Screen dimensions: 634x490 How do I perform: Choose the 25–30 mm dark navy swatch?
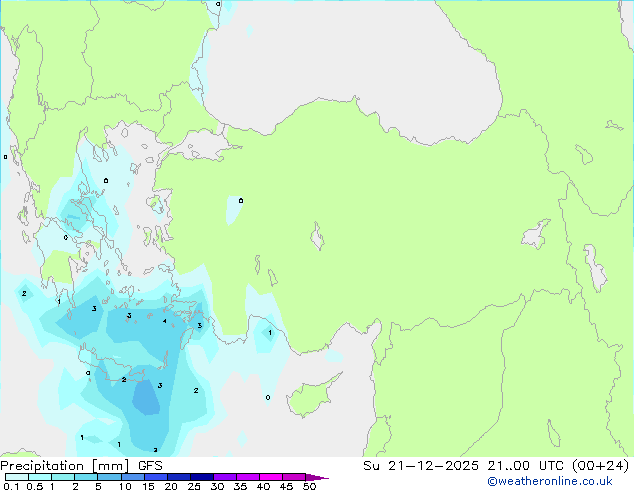[x=201, y=477]
